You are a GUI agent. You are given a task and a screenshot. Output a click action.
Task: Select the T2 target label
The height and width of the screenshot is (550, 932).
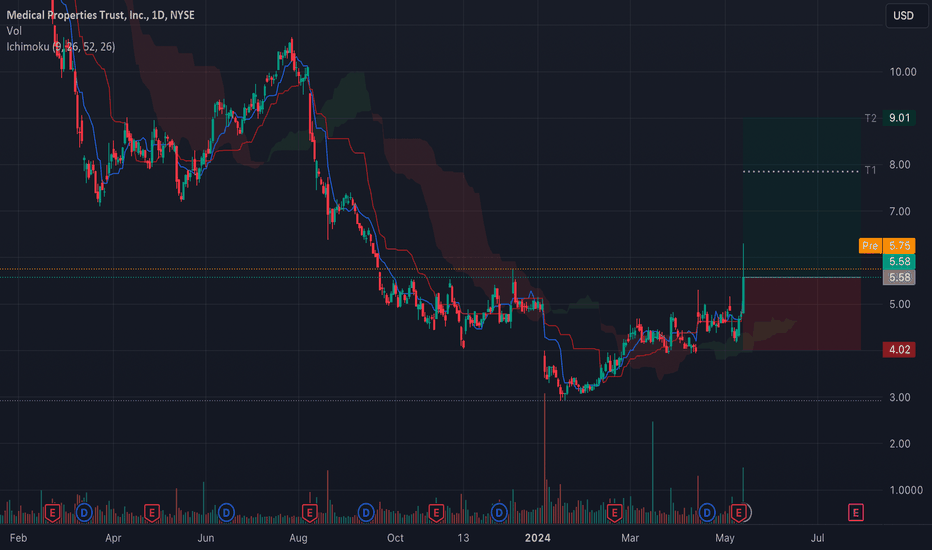tap(871, 118)
